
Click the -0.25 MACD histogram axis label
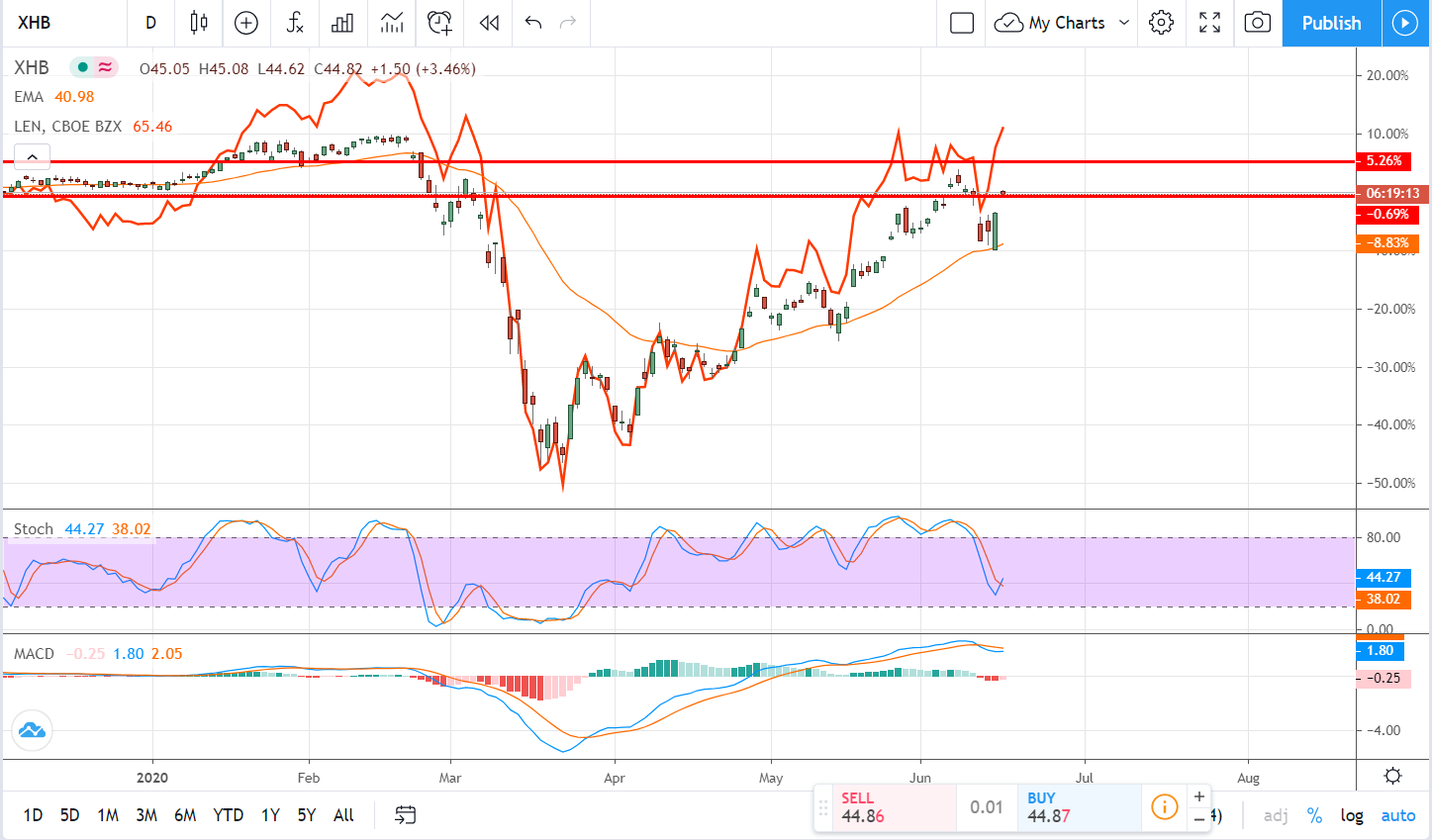tap(1383, 678)
